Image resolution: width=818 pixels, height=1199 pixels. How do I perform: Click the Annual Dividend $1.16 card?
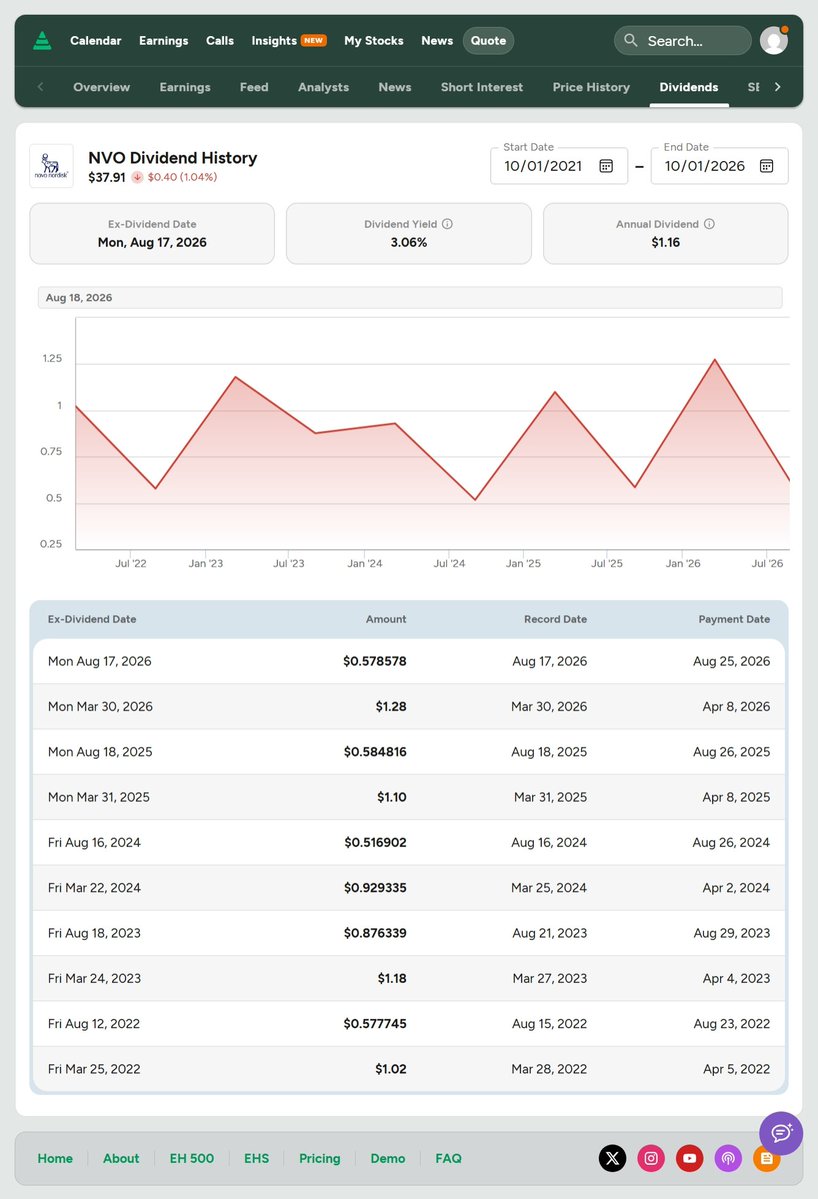click(665, 233)
